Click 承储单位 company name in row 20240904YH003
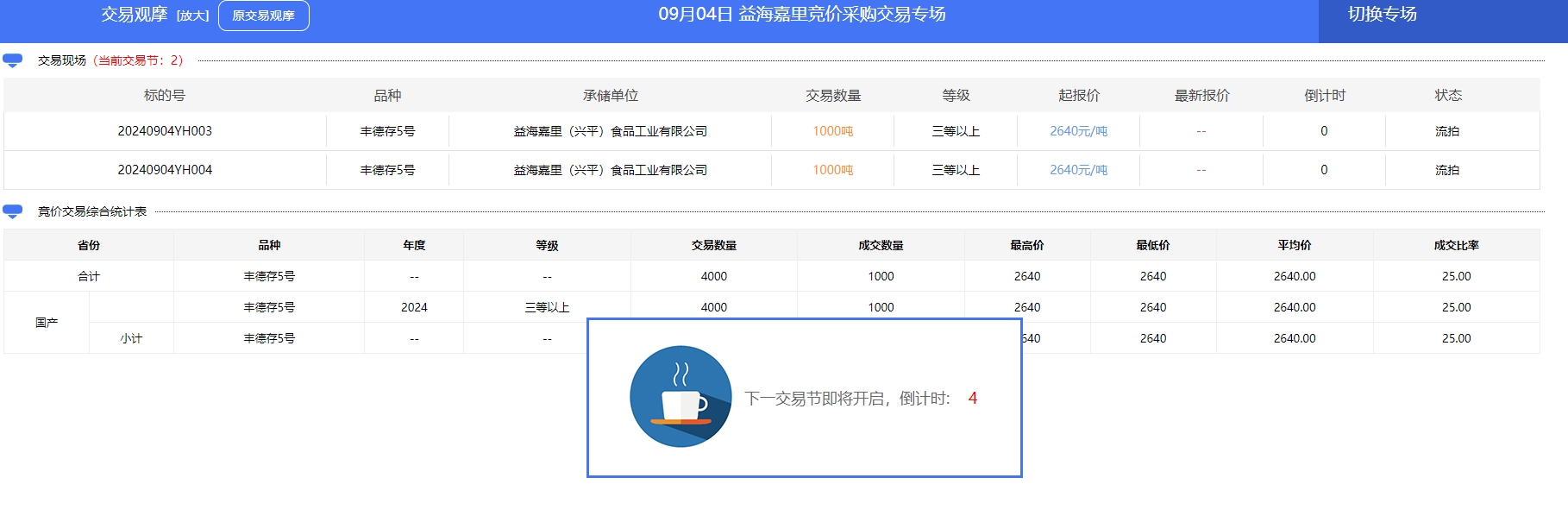1568x522 pixels. pos(611,131)
